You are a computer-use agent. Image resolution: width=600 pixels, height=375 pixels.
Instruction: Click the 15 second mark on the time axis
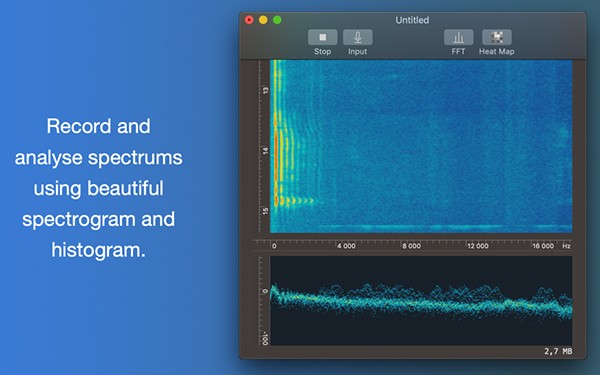tap(266, 211)
